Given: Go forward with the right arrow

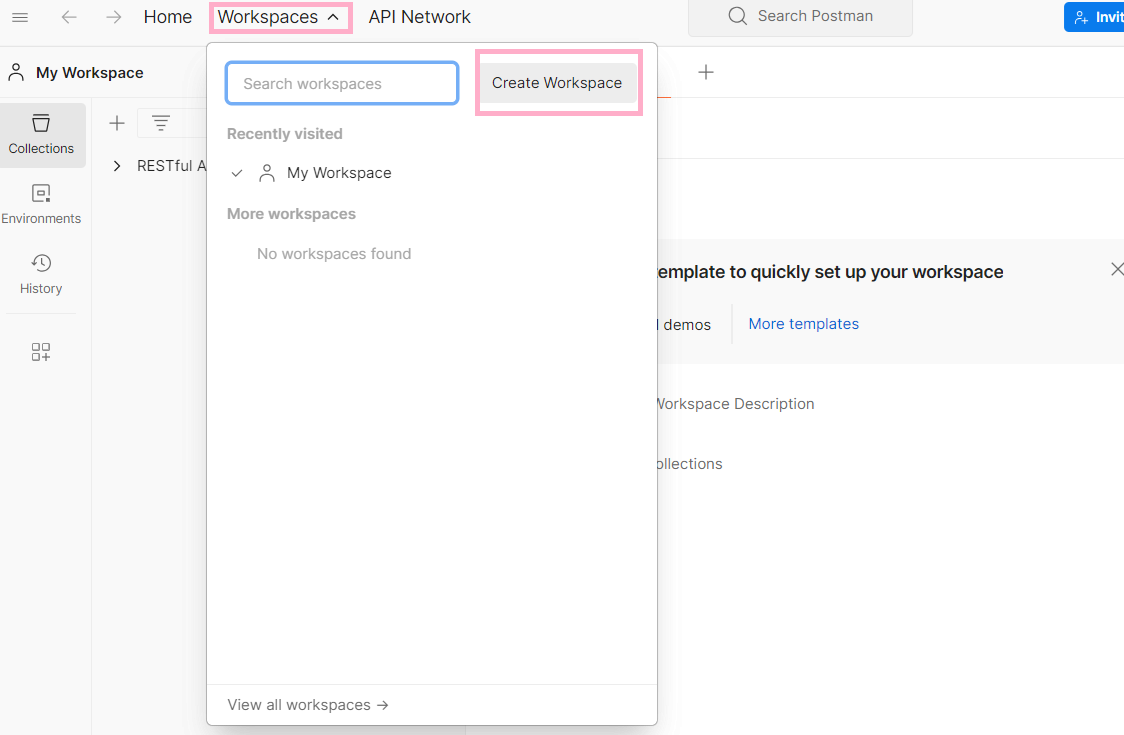Looking at the screenshot, I should tap(113, 17).
